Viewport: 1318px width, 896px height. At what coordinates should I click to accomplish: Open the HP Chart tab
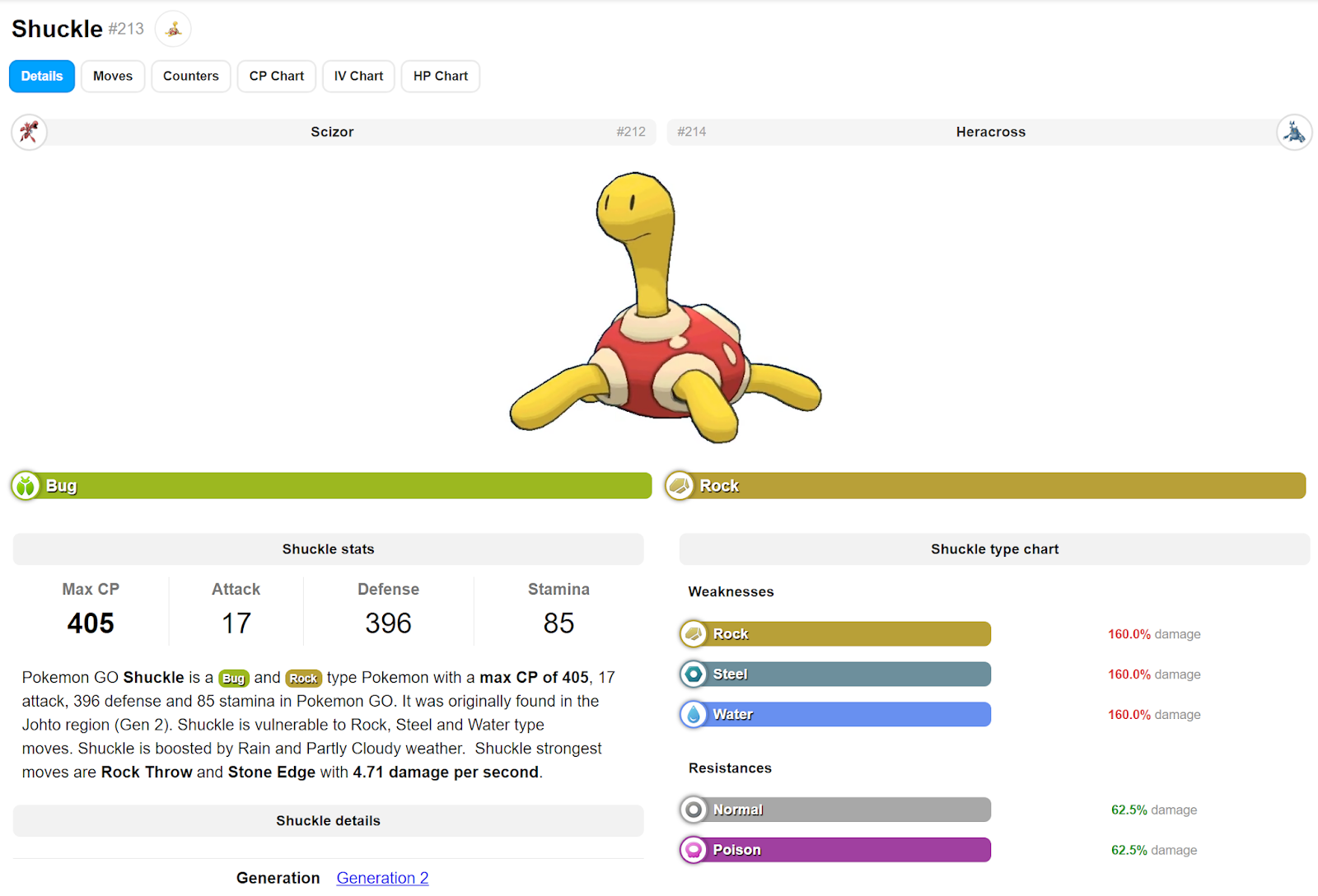click(x=441, y=76)
